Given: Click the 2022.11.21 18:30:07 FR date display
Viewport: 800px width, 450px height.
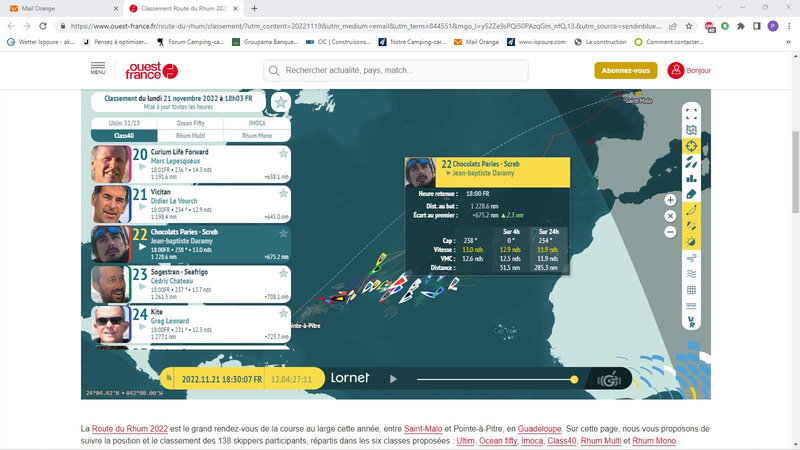Looking at the screenshot, I should click(222, 380).
